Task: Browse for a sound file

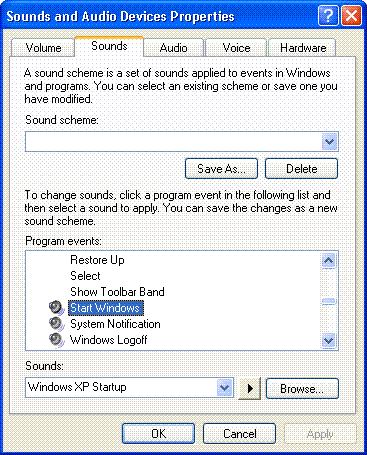Action: [302, 388]
